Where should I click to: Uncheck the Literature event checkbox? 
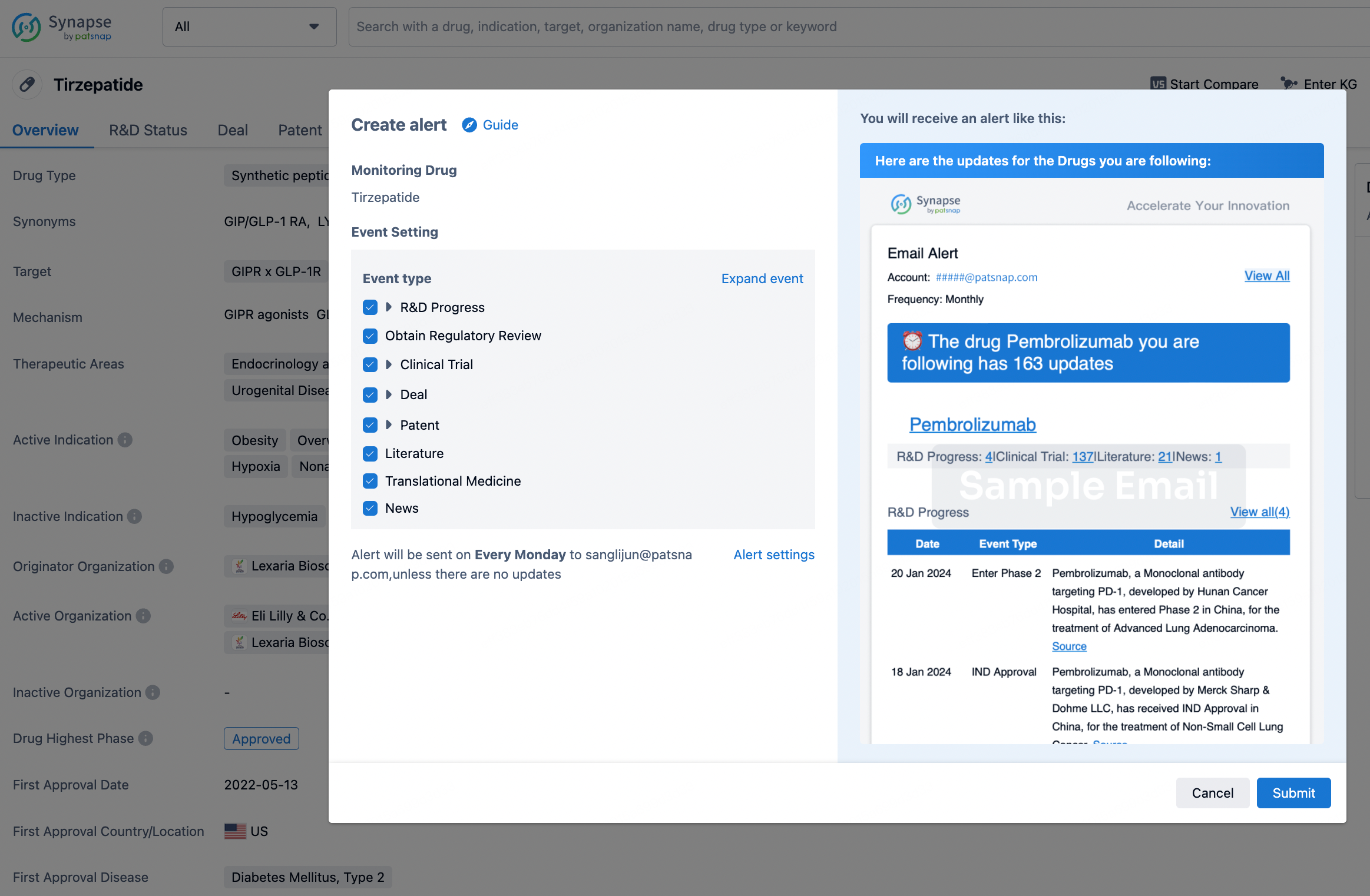[370, 453]
